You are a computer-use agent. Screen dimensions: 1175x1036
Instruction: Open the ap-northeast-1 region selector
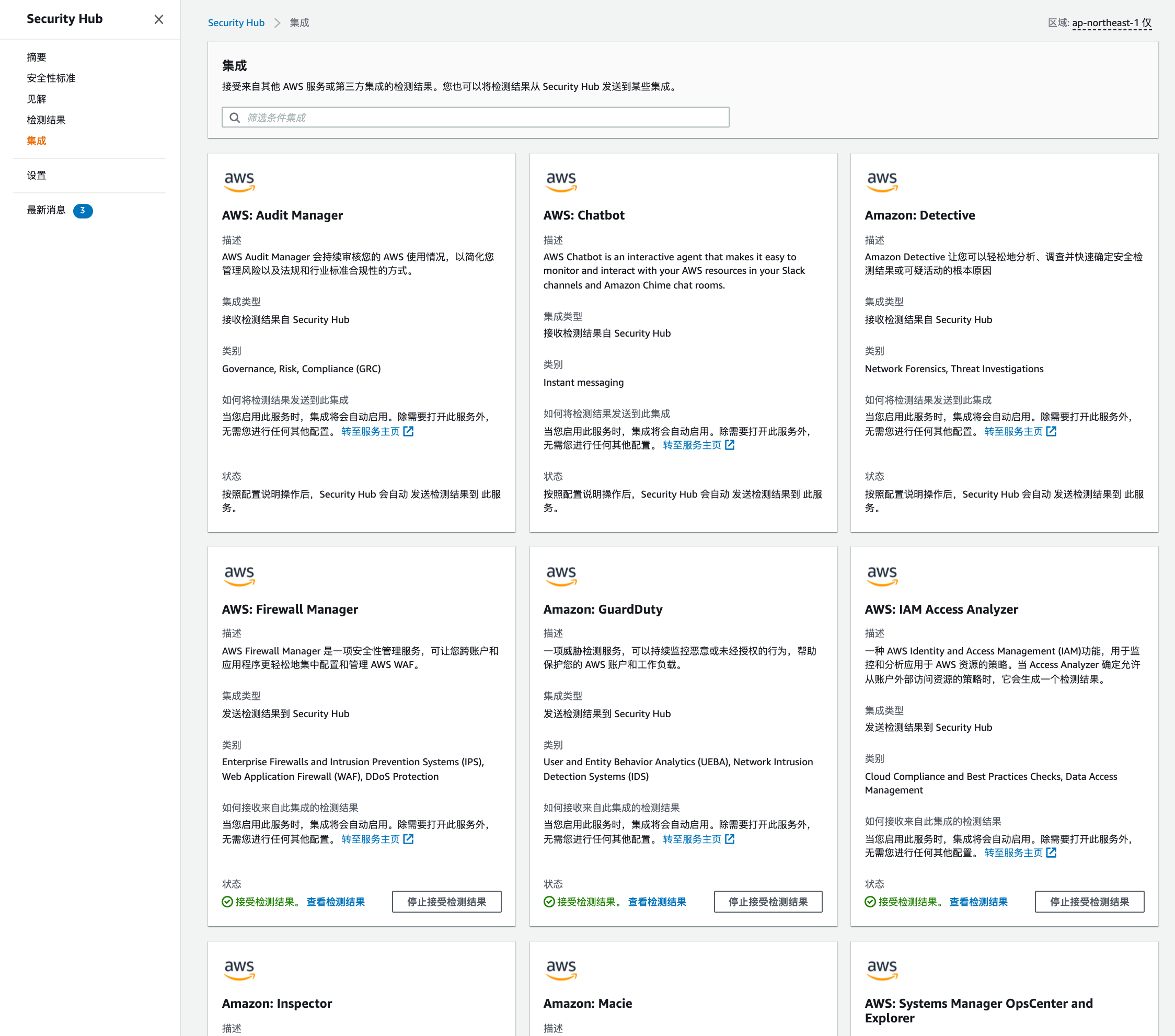click(x=1111, y=22)
